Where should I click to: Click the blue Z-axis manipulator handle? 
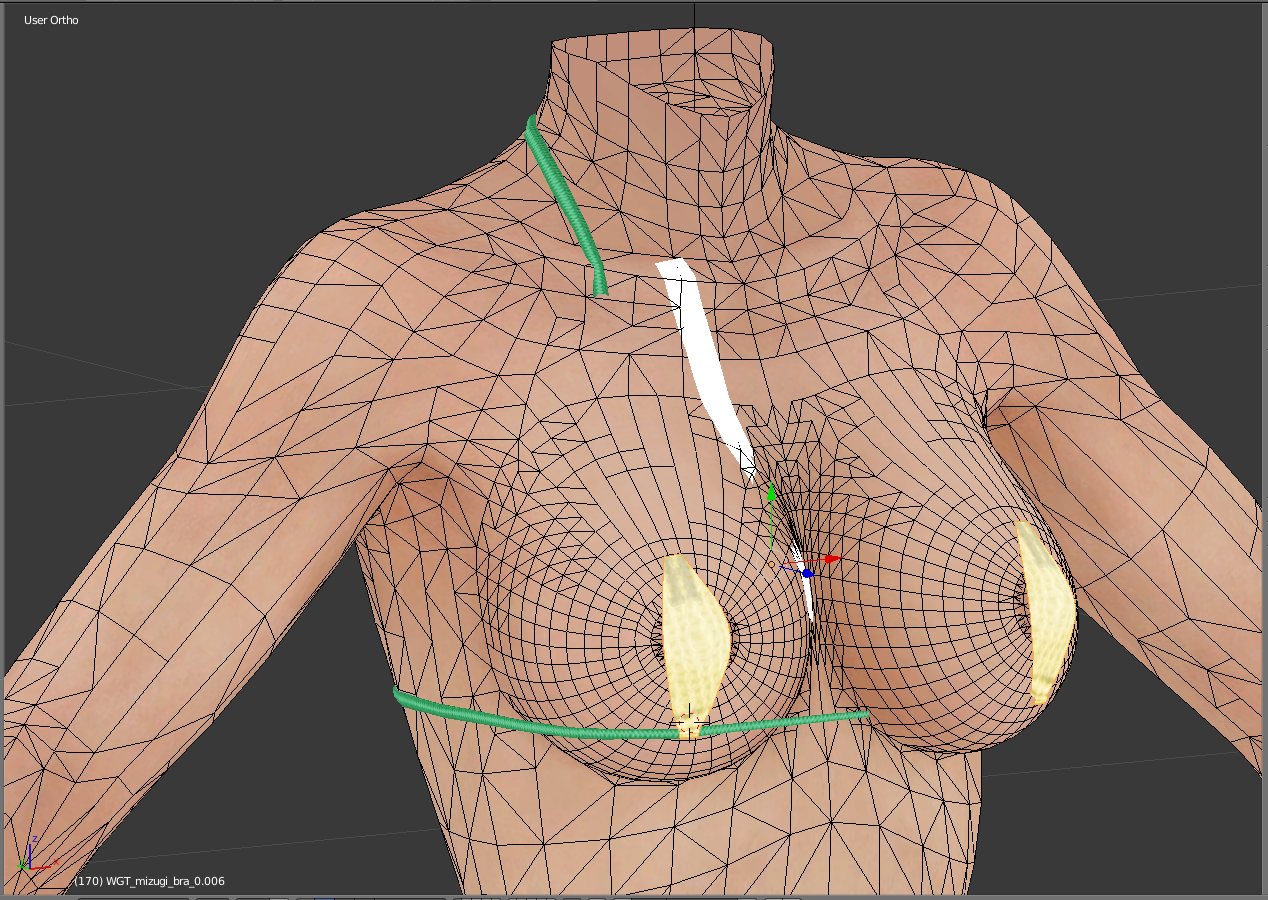tap(807, 573)
